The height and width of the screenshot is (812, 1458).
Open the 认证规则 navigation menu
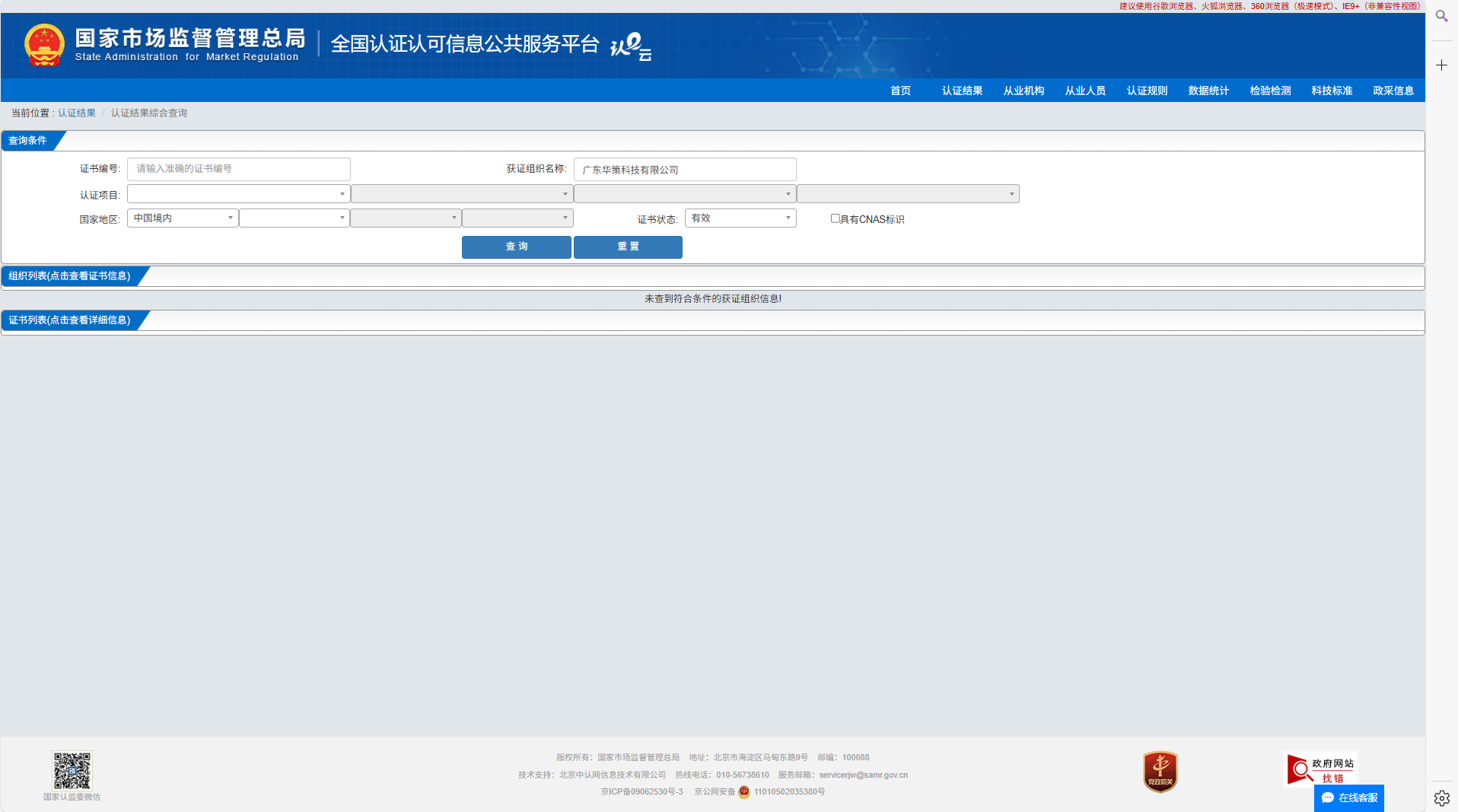coord(1147,91)
